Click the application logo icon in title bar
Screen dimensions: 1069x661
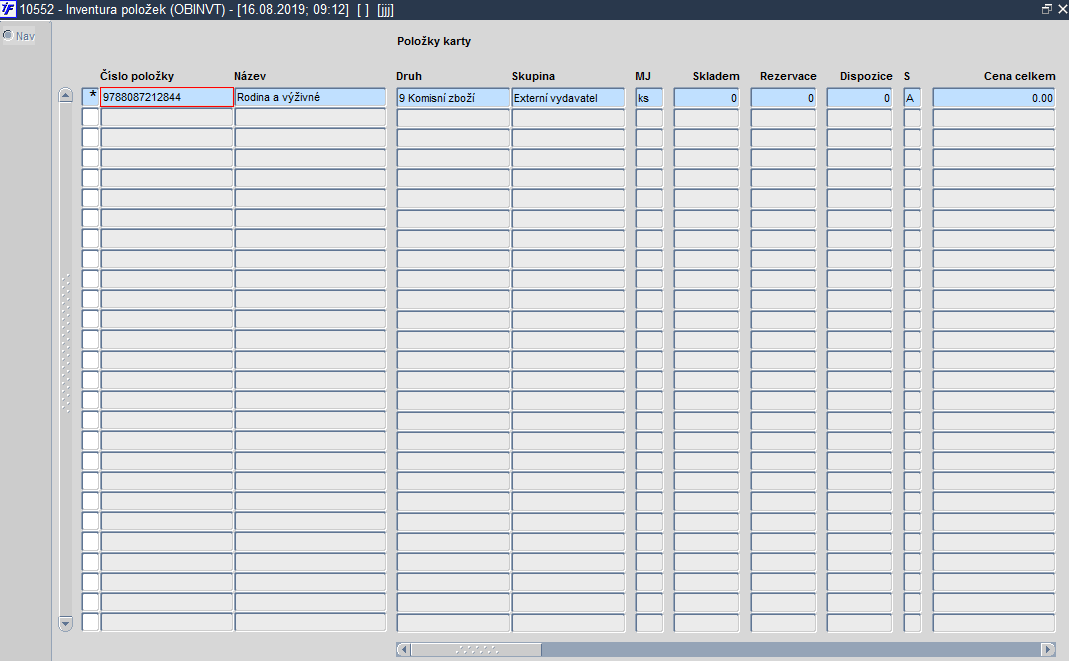(x=8, y=10)
